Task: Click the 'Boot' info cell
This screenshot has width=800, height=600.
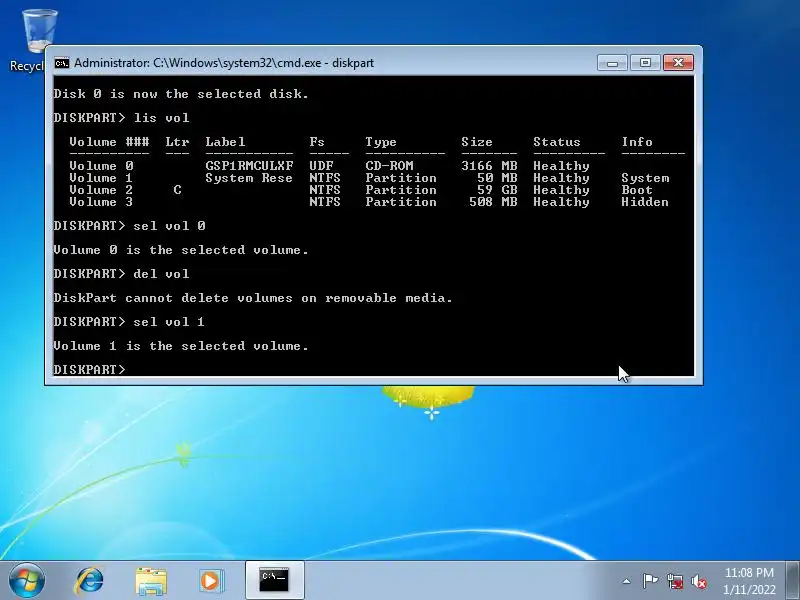Action: pos(637,190)
